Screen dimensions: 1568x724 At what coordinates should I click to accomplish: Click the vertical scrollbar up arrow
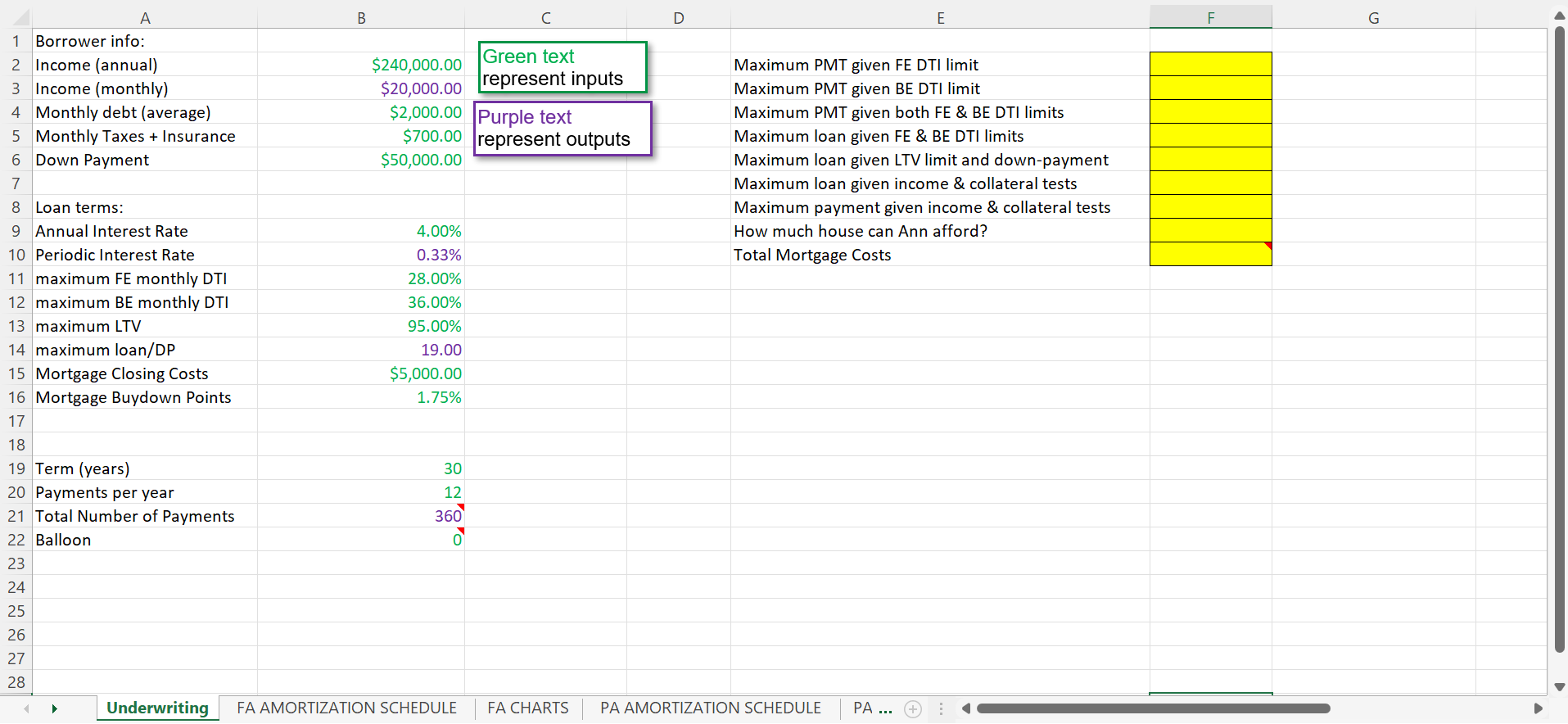(x=1560, y=16)
